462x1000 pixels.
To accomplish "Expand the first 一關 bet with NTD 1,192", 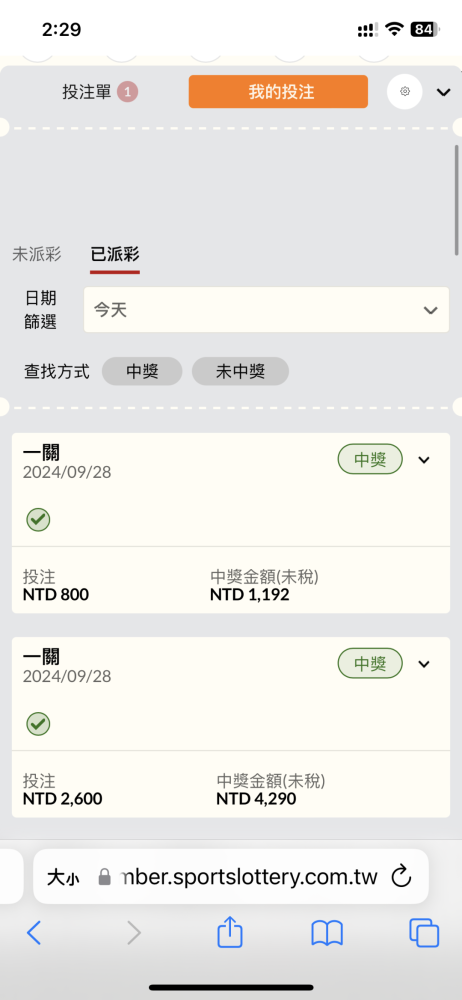I will 424,460.
